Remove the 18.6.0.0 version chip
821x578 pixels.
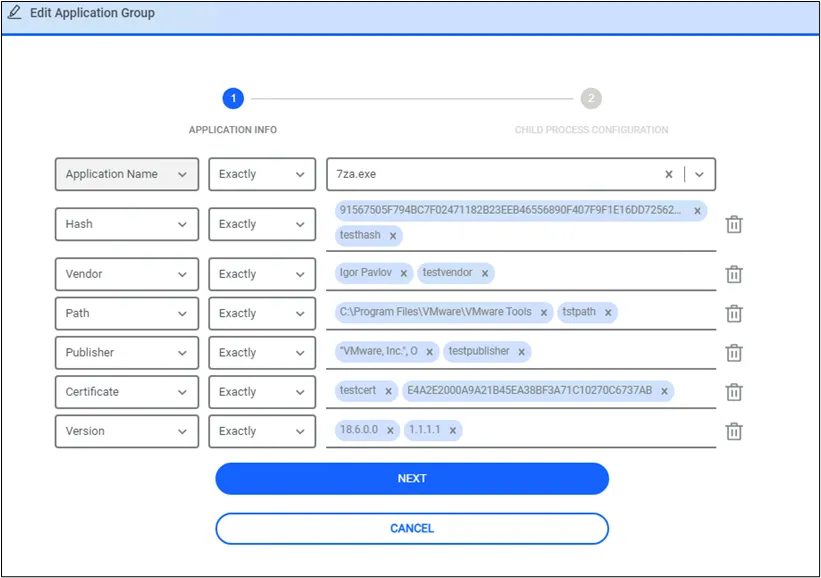[390, 430]
